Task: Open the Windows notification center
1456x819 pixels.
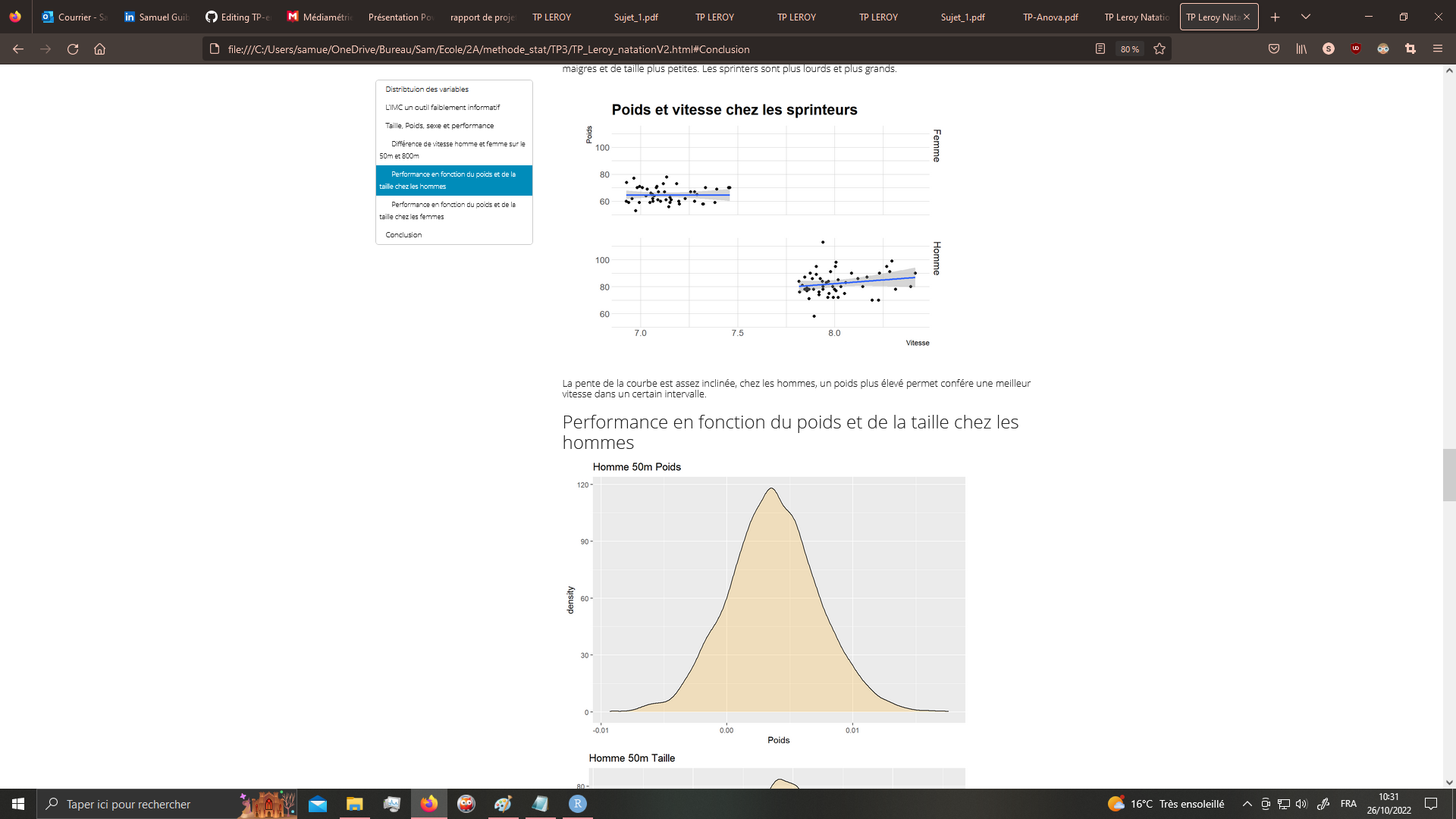Action: tap(1431, 804)
